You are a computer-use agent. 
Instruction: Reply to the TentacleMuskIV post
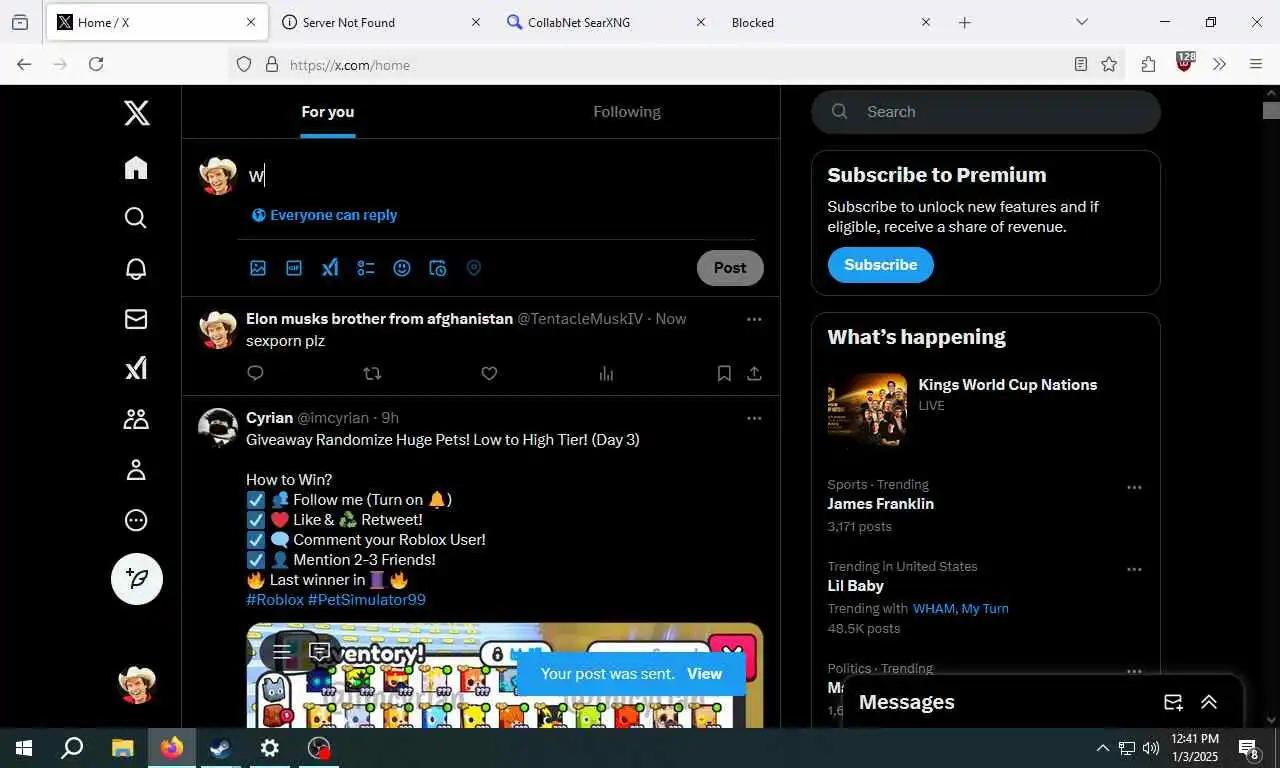coord(255,373)
